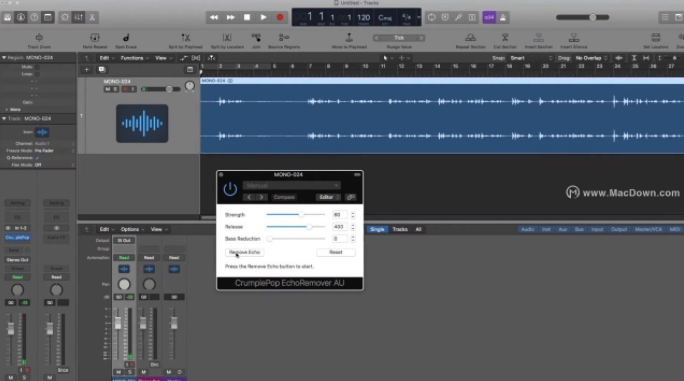This screenshot has width=684, height=381.
Task: Enable the Tuner button in control bar
Action: coord(458,17)
